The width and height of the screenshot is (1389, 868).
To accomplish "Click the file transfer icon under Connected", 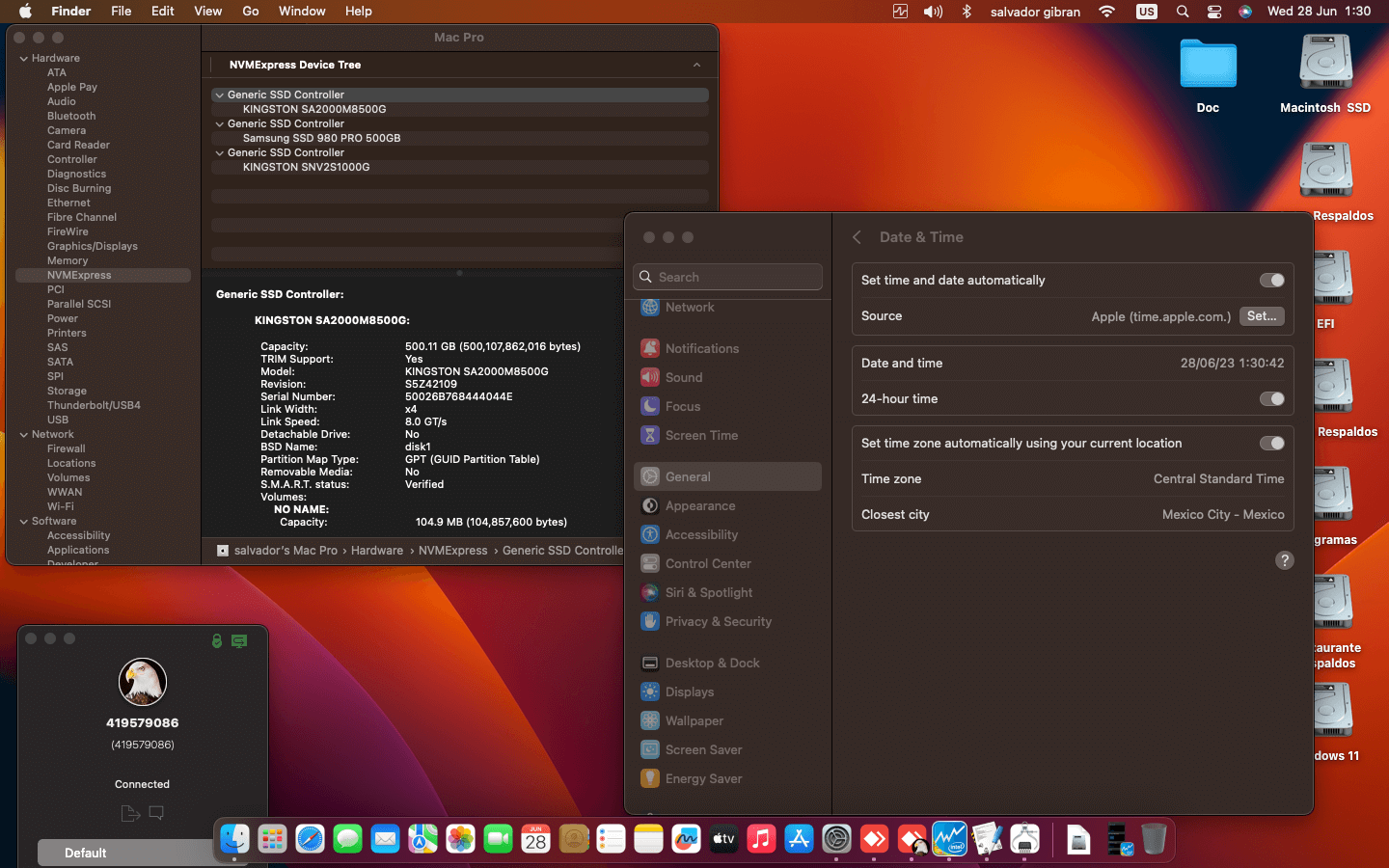I will click(130, 813).
